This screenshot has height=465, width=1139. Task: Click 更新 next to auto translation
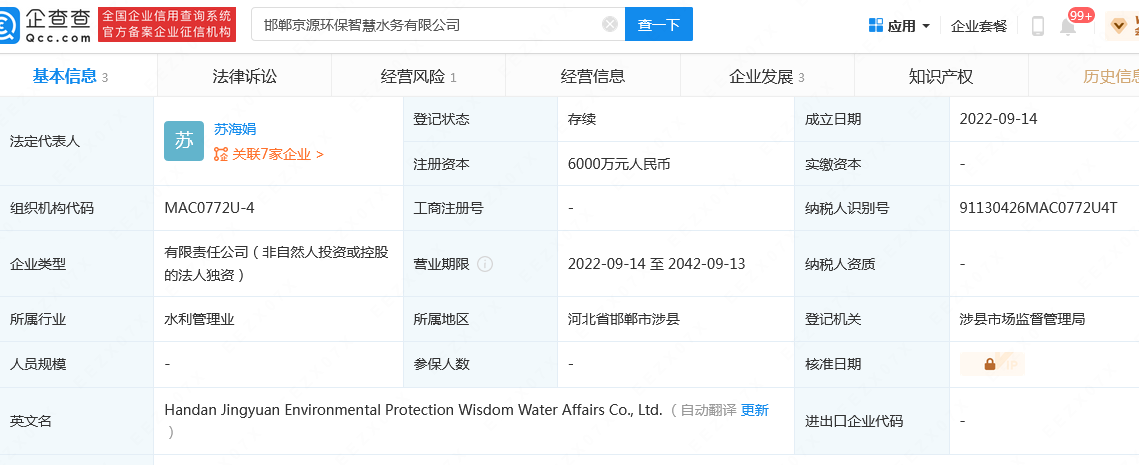coord(755,410)
